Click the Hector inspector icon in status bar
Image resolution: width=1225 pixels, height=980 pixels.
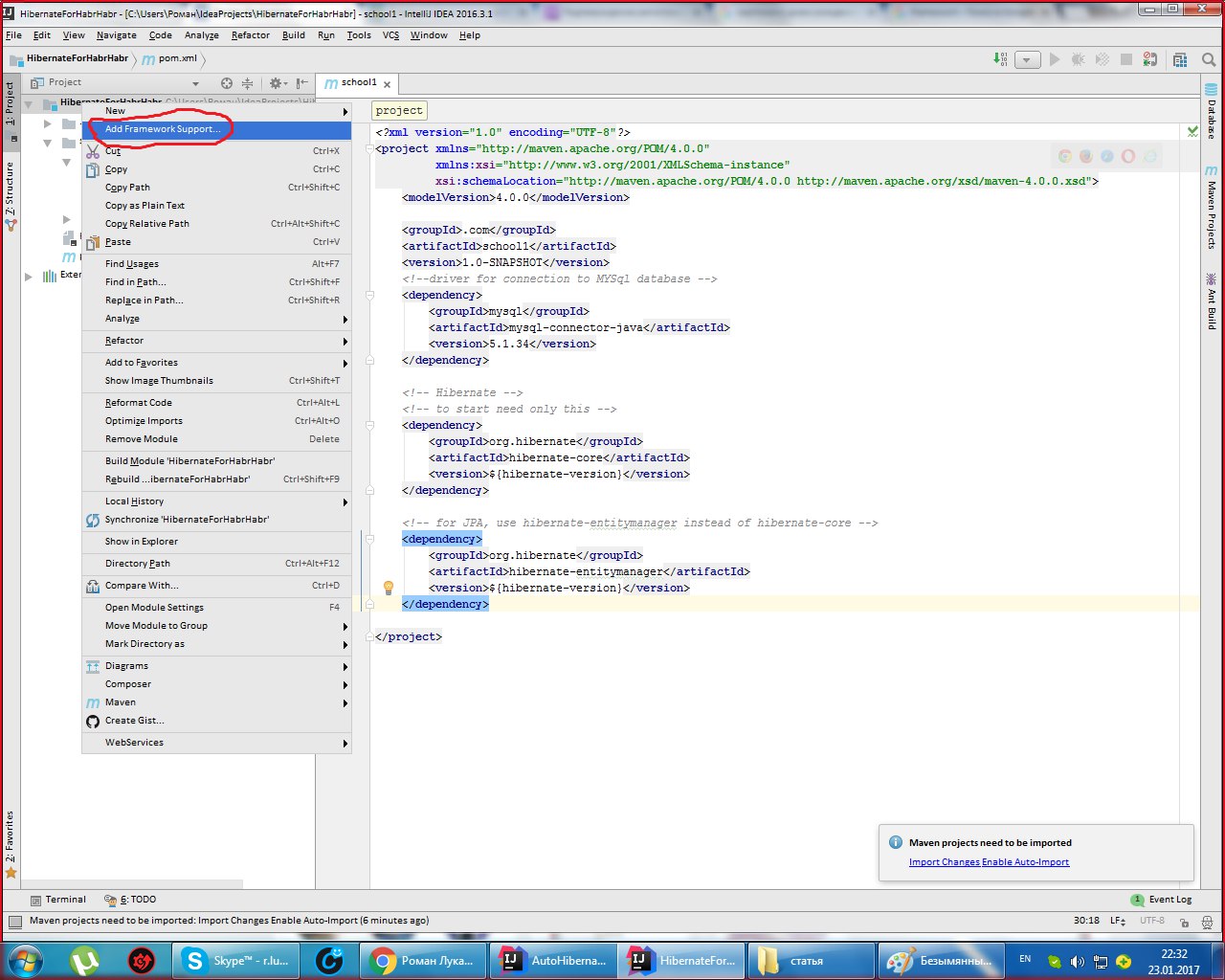pos(1206,922)
